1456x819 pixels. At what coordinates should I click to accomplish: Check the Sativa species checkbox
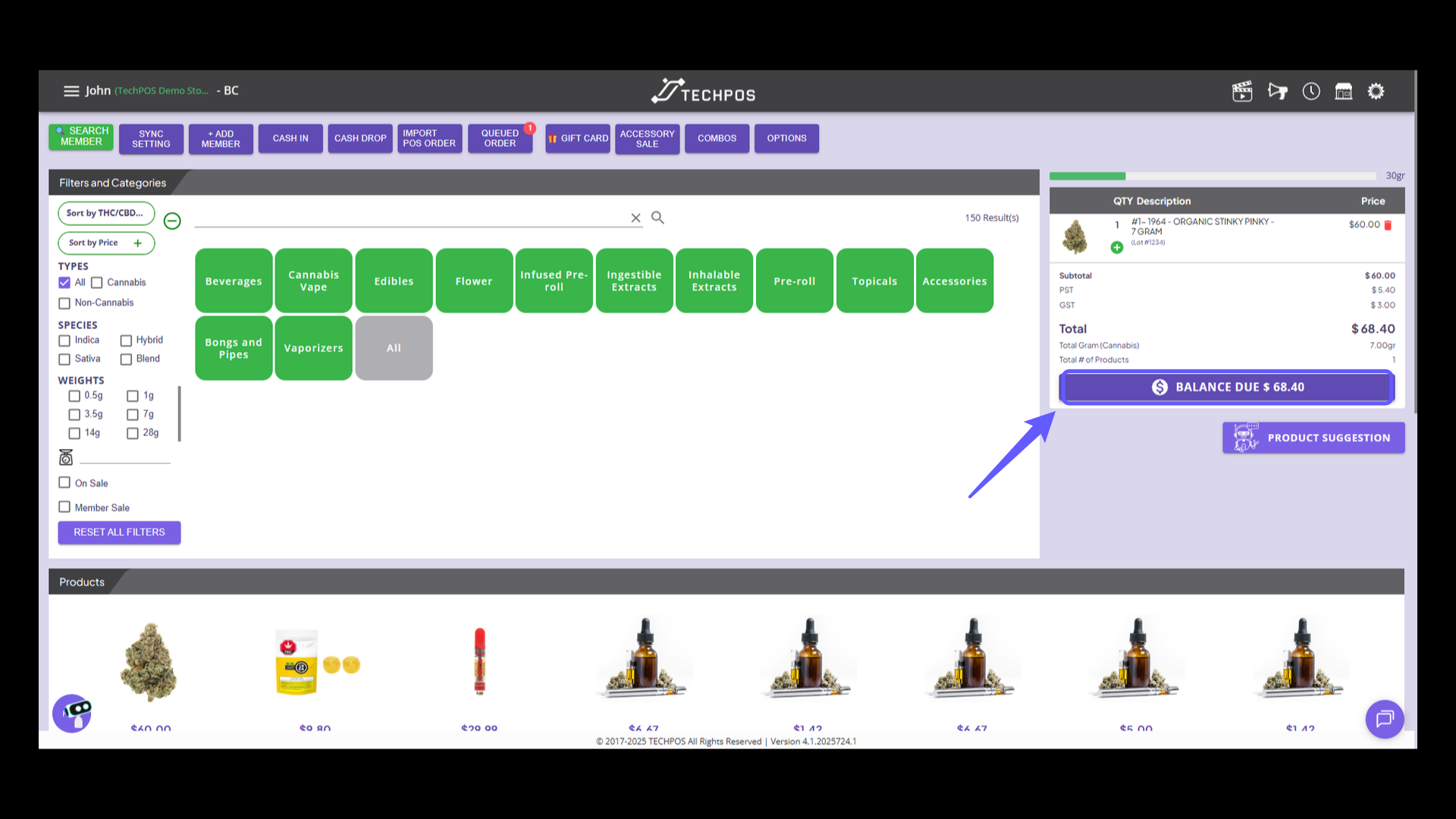click(x=64, y=359)
